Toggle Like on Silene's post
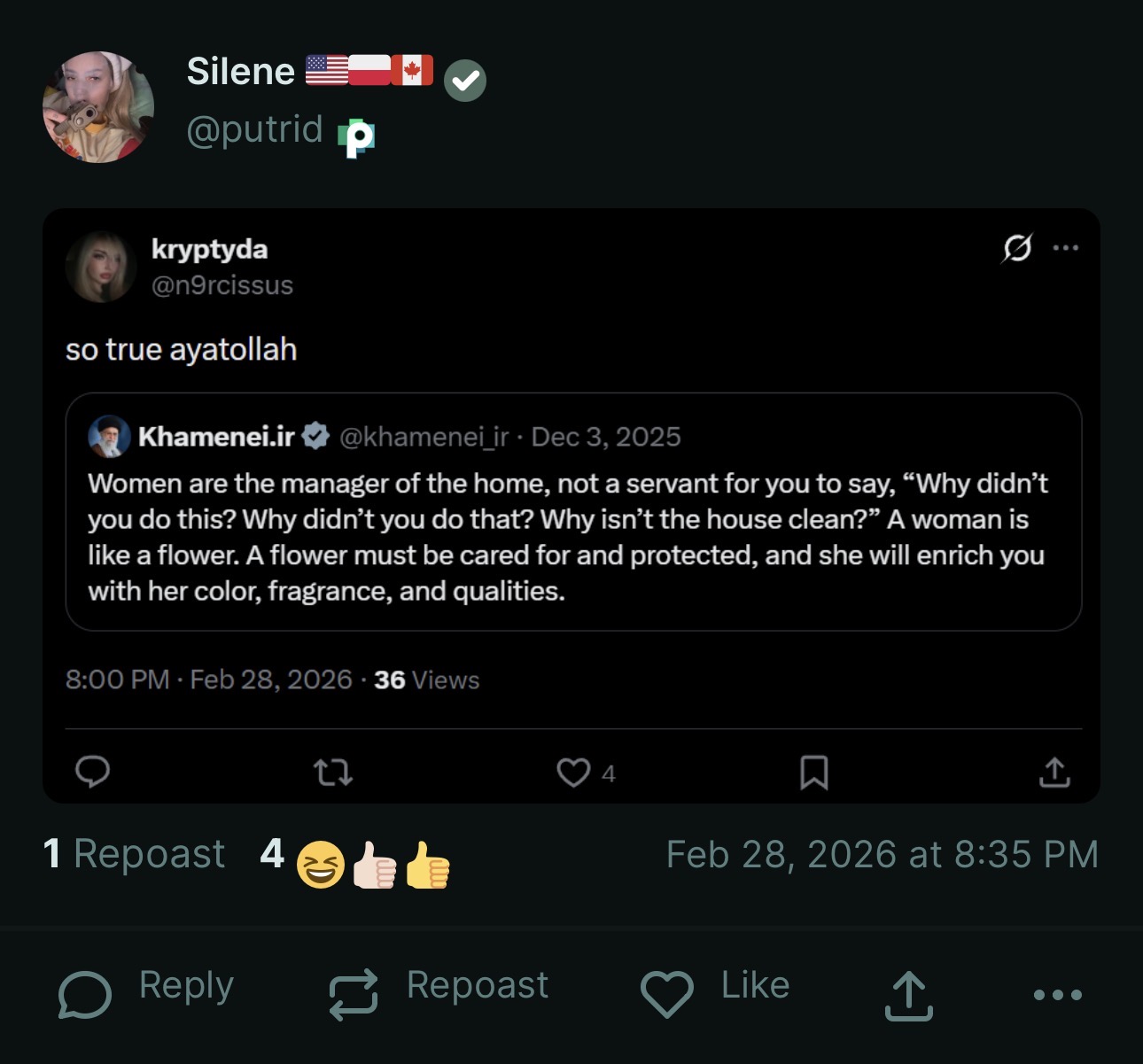 click(x=715, y=989)
